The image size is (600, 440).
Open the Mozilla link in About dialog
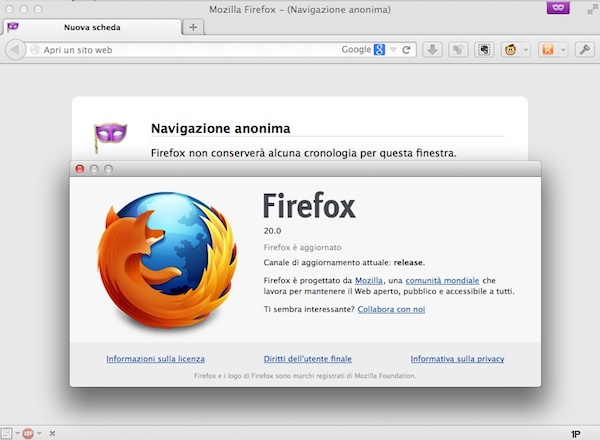(x=368, y=280)
